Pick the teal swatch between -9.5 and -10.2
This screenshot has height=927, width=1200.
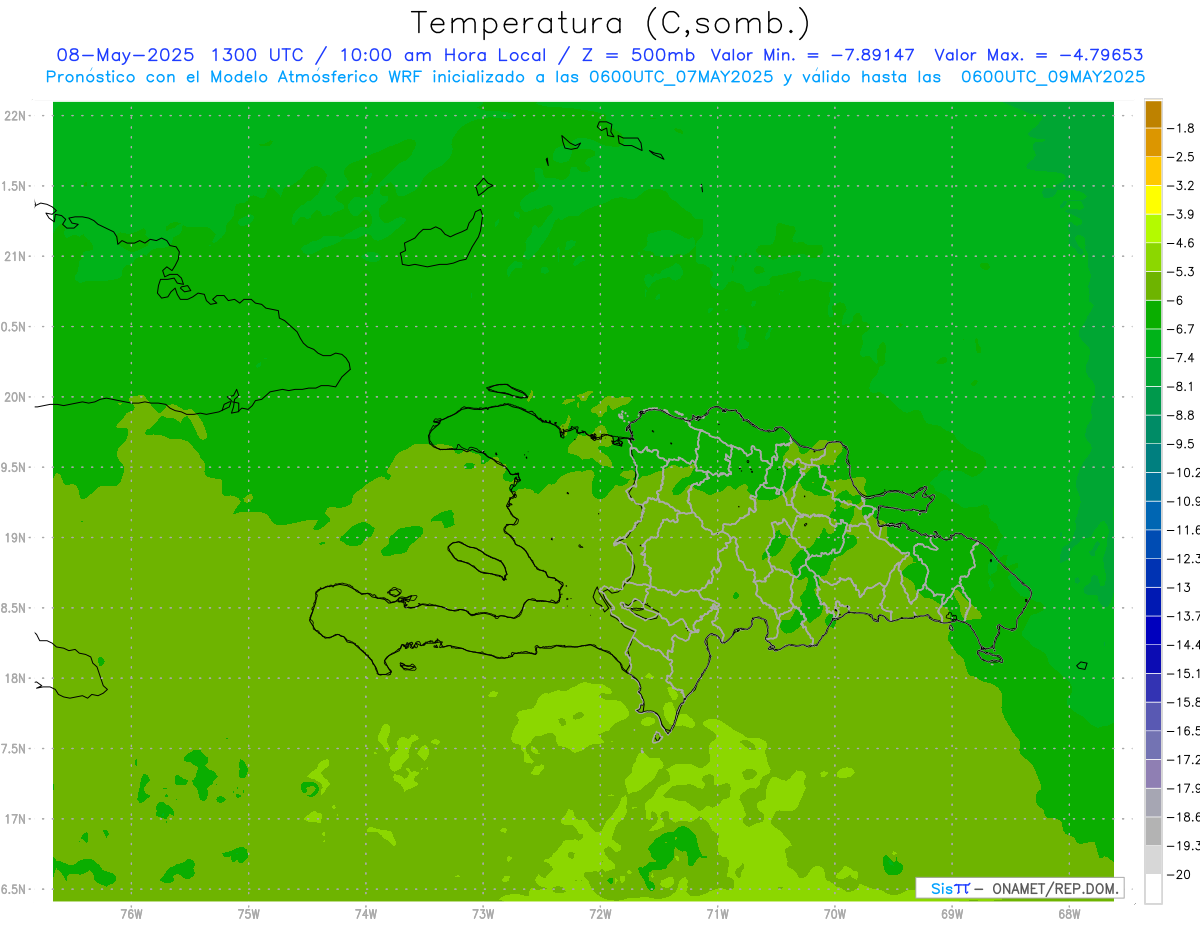click(1153, 458)
